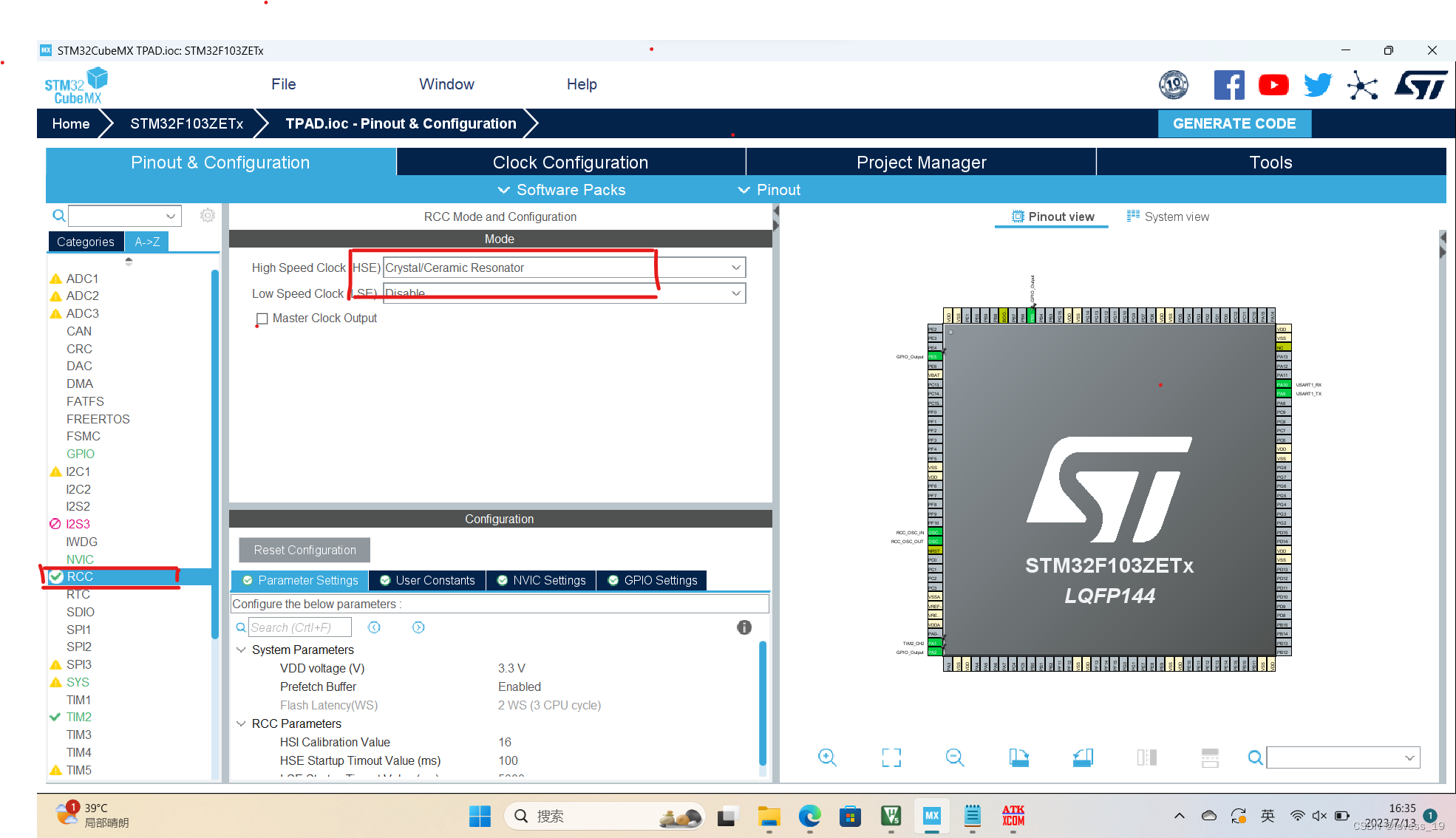
Task: Enable the Master Clock Output checkbox
Action: click(x=262, y=318)
